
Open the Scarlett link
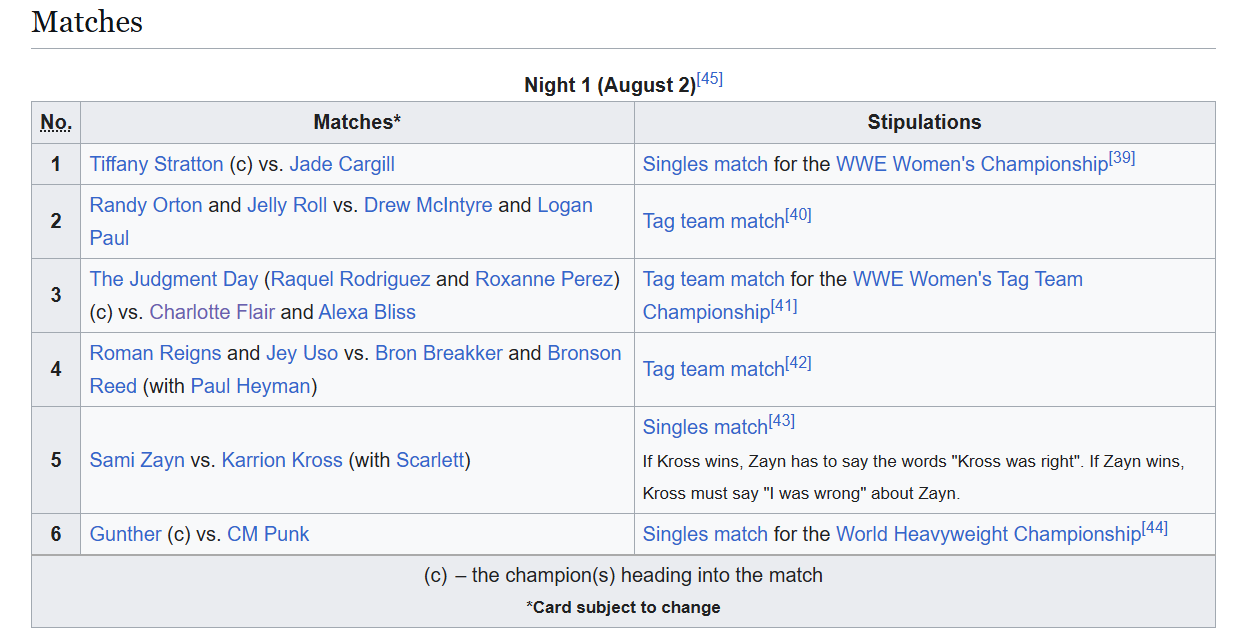(430, 460)
